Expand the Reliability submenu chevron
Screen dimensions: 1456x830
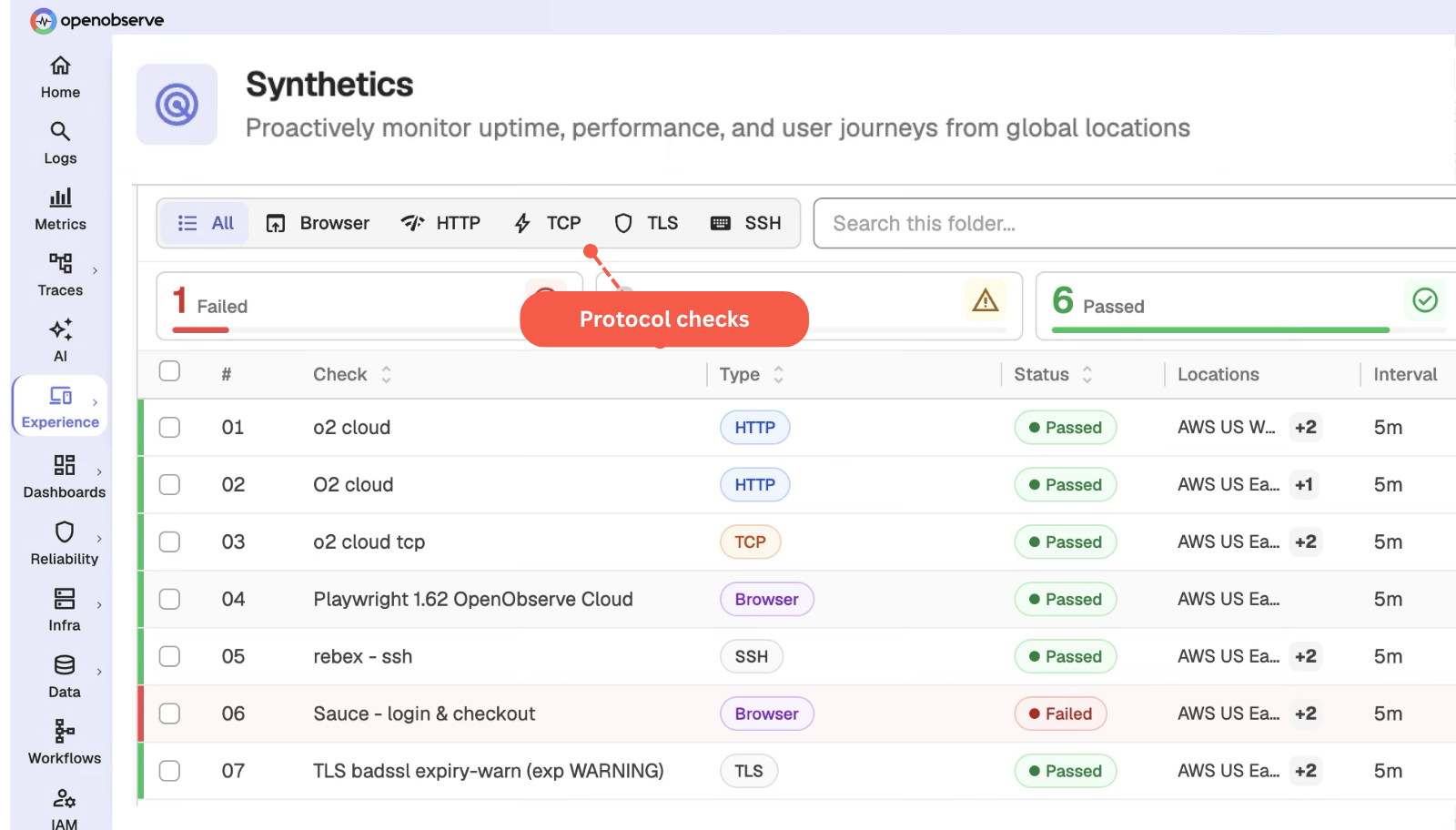click(x=99, y=539)
